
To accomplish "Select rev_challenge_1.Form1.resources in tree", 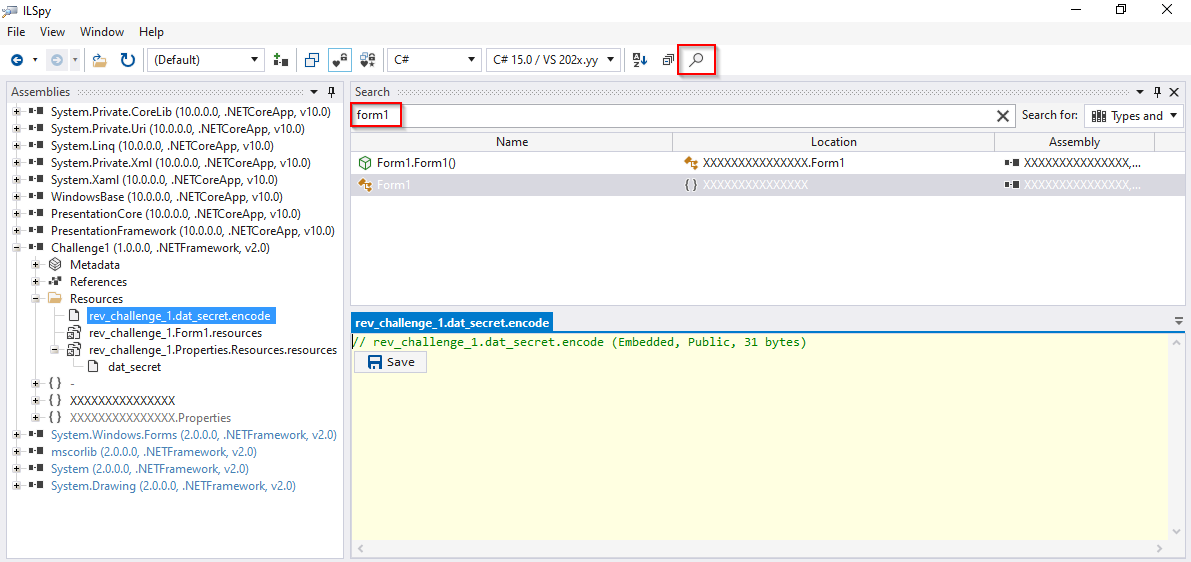I will coord(175,333).
